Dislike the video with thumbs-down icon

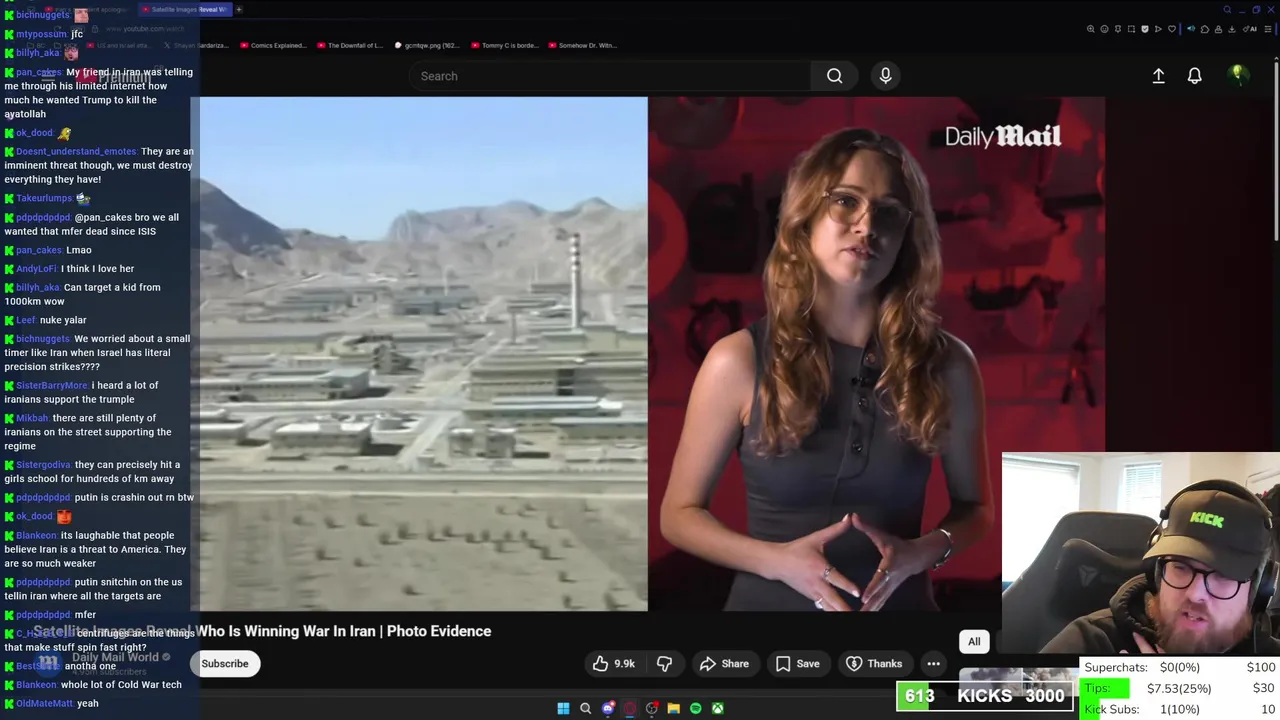pyautogui.click(x=664, y=663)
